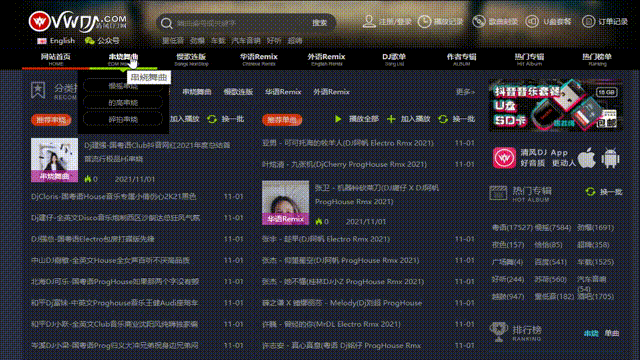Open the 订单记录 order records icon
The image size is (640, 360).
click(x=588, y=21)
